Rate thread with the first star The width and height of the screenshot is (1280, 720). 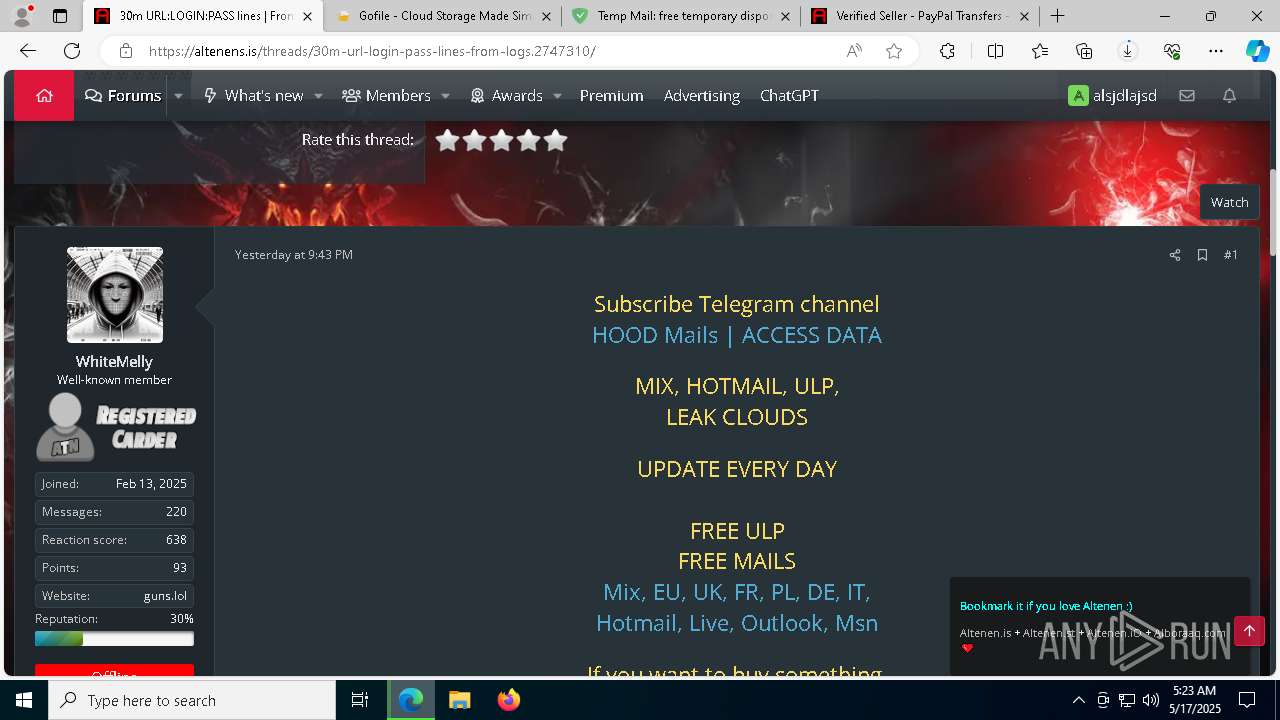coord(447,140)
